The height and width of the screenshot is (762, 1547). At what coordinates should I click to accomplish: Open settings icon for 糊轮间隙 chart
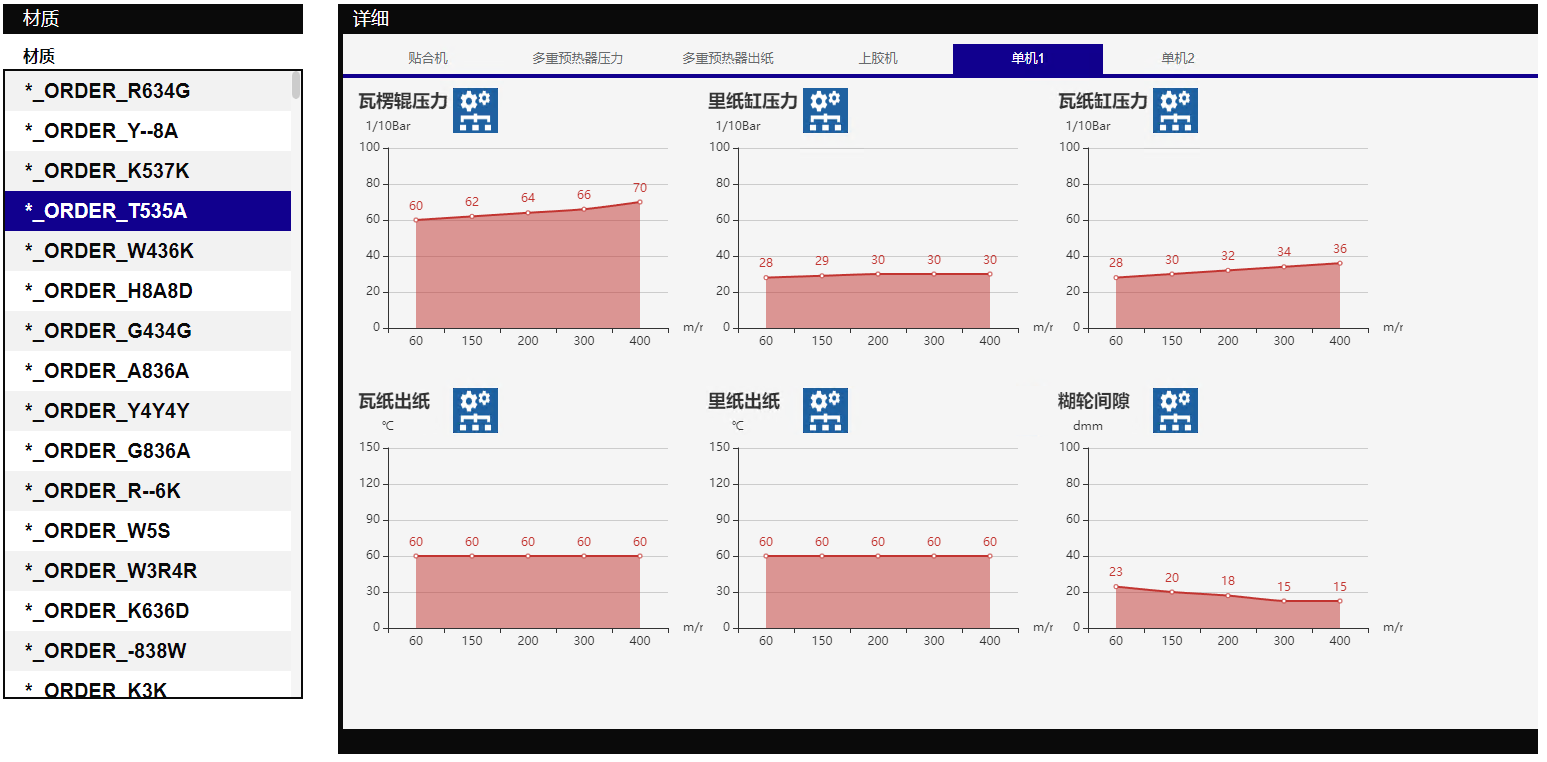tap(1175, 410)
